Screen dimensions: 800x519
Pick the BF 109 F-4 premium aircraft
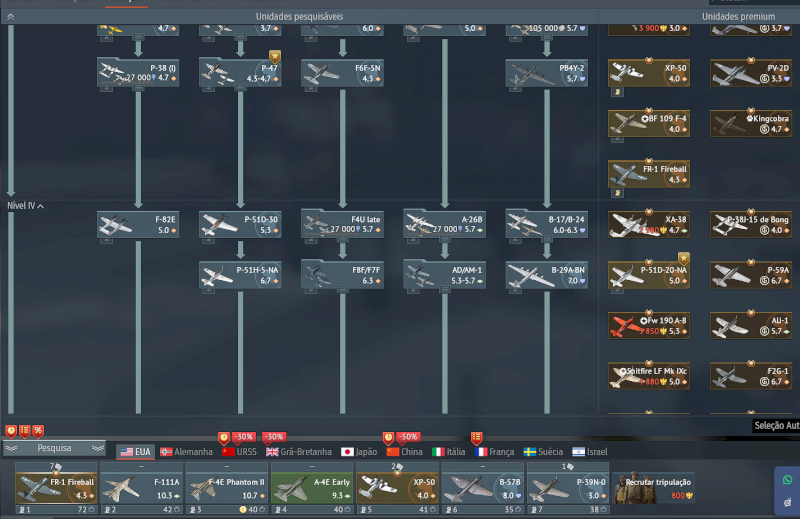(648, 123)
